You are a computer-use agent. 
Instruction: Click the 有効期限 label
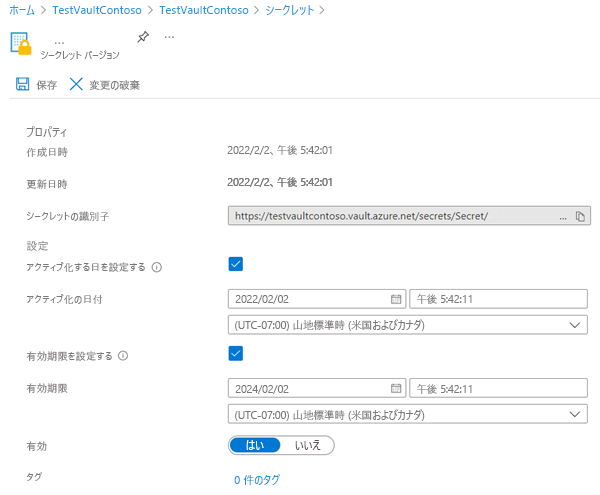(x=47, y=389)
